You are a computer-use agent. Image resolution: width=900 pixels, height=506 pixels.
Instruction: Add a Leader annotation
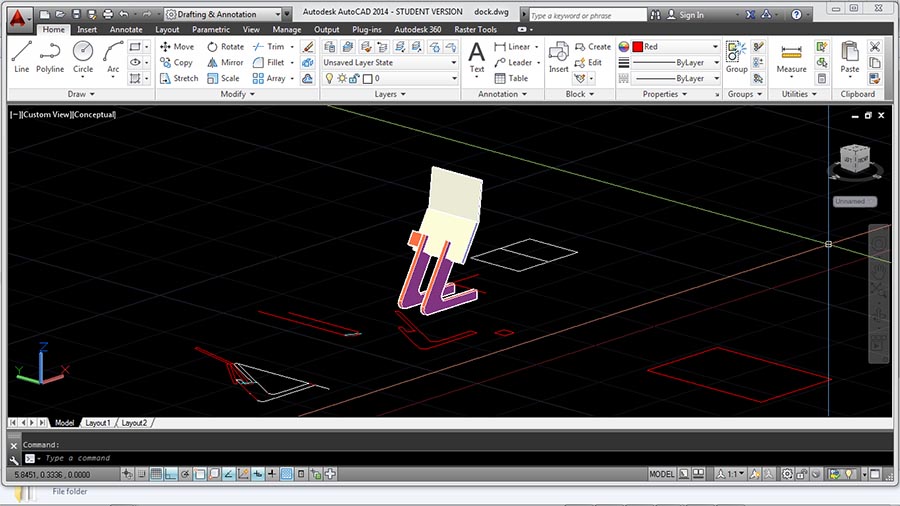(513, 63)
